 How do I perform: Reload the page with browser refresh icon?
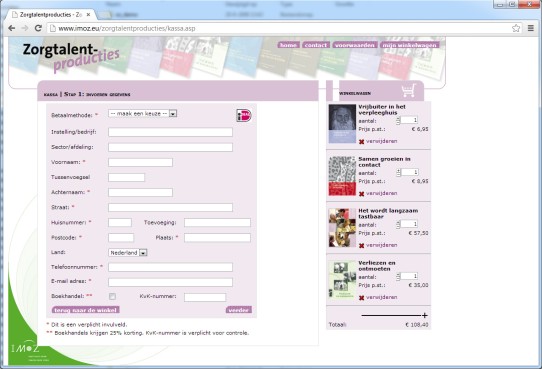click(x=38, y=28)
